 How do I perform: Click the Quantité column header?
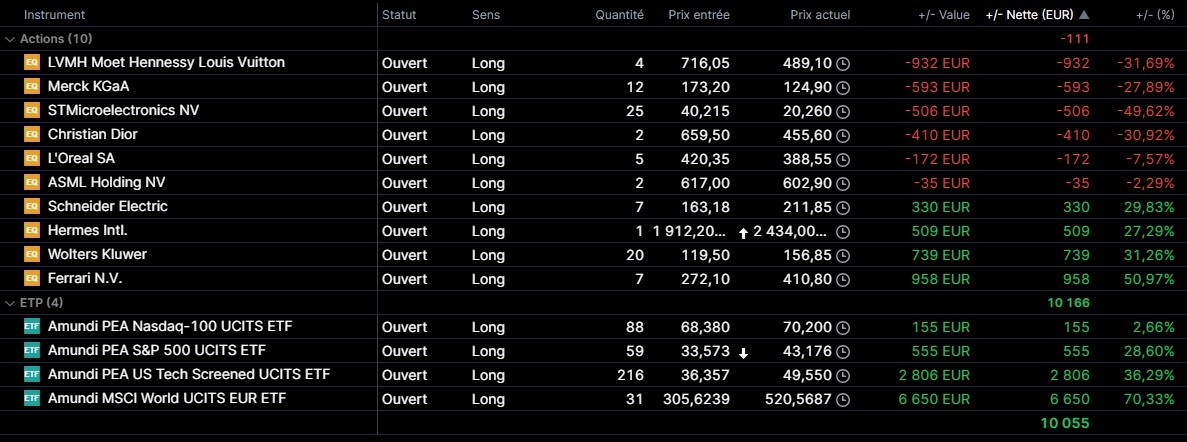619,15
